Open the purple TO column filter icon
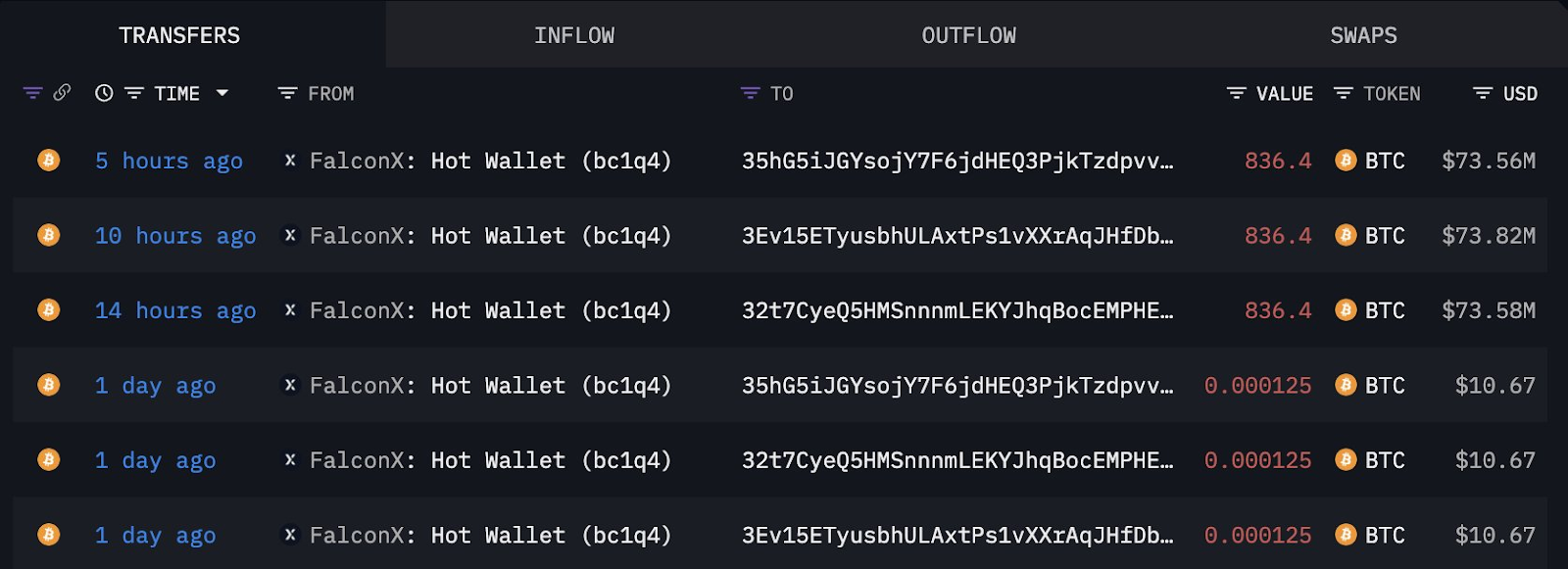1568x569 pixels. pos(750,93)
